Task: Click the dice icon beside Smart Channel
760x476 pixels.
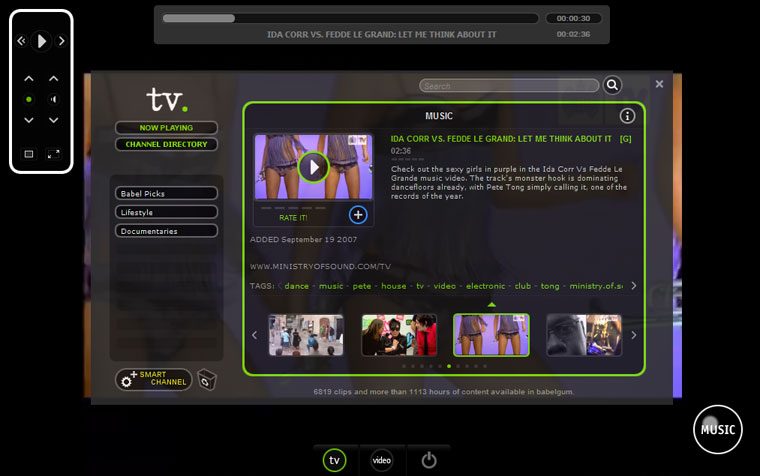Action: click(x=207, y=380)
